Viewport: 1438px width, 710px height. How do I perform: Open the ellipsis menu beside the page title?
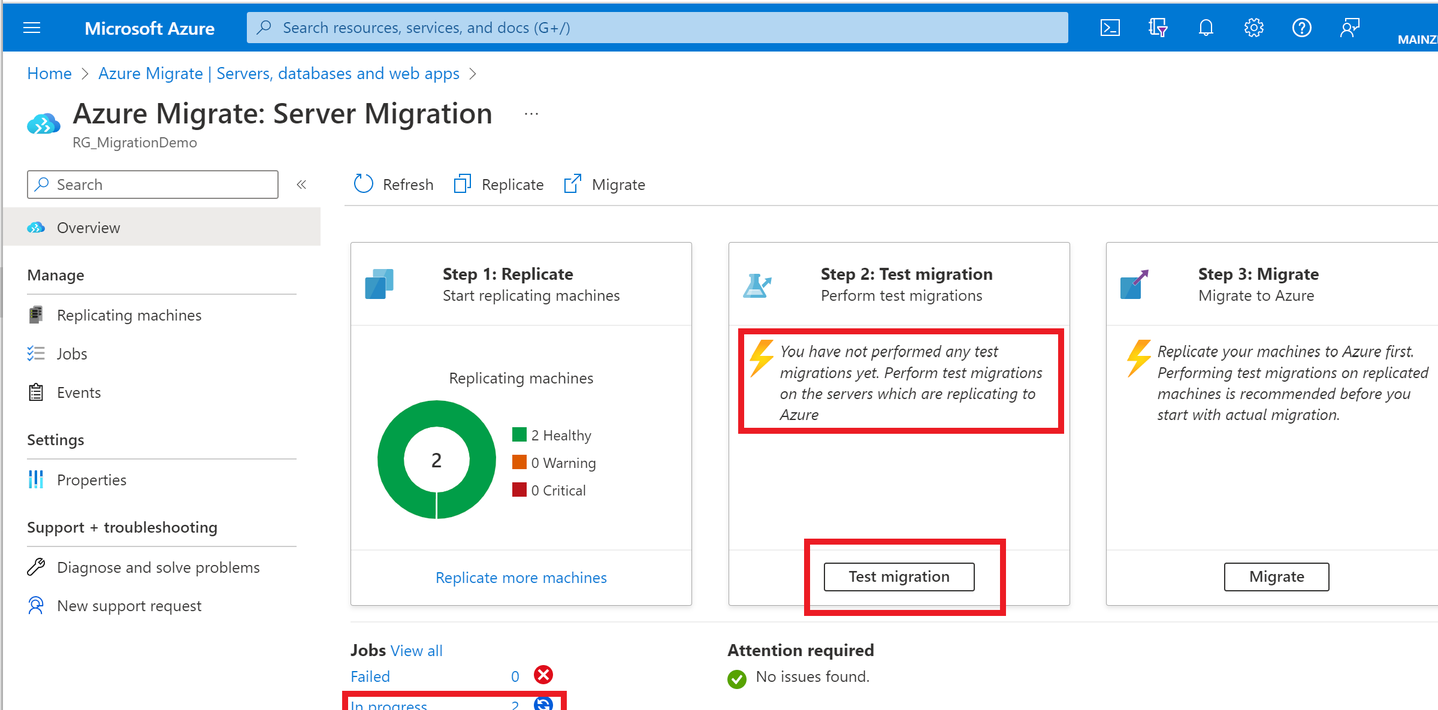click(x=531, y=114)
